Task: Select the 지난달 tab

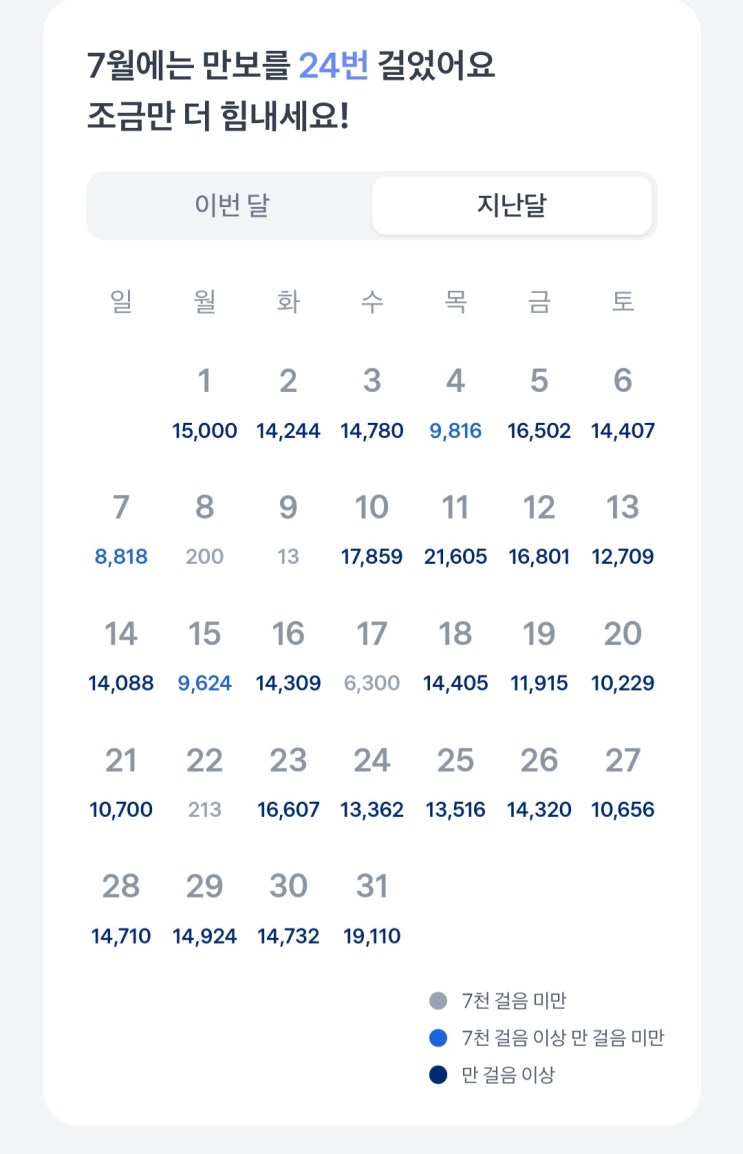Action: click(x=511, y=206)
